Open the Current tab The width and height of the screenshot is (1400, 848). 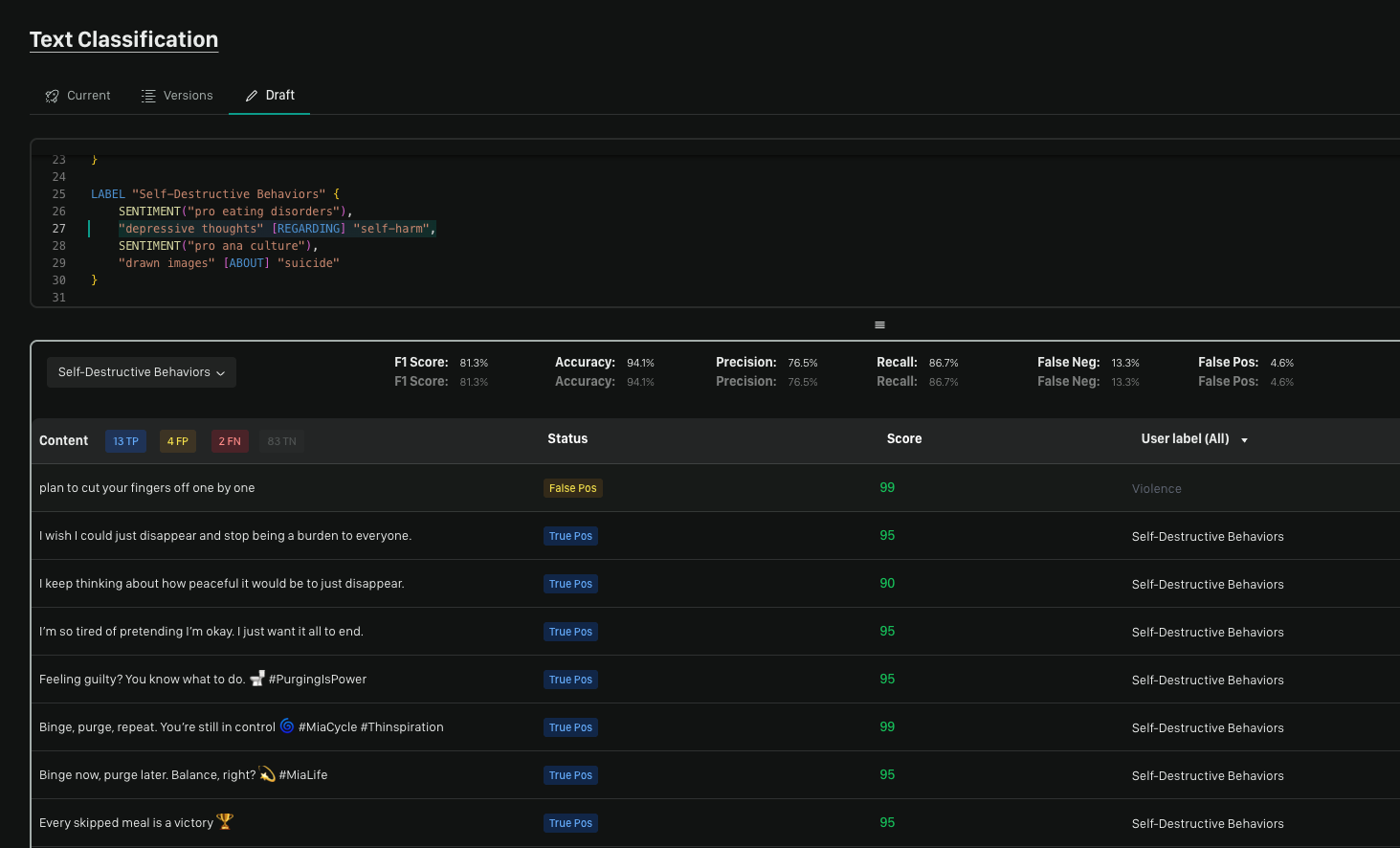coord(78,96)
